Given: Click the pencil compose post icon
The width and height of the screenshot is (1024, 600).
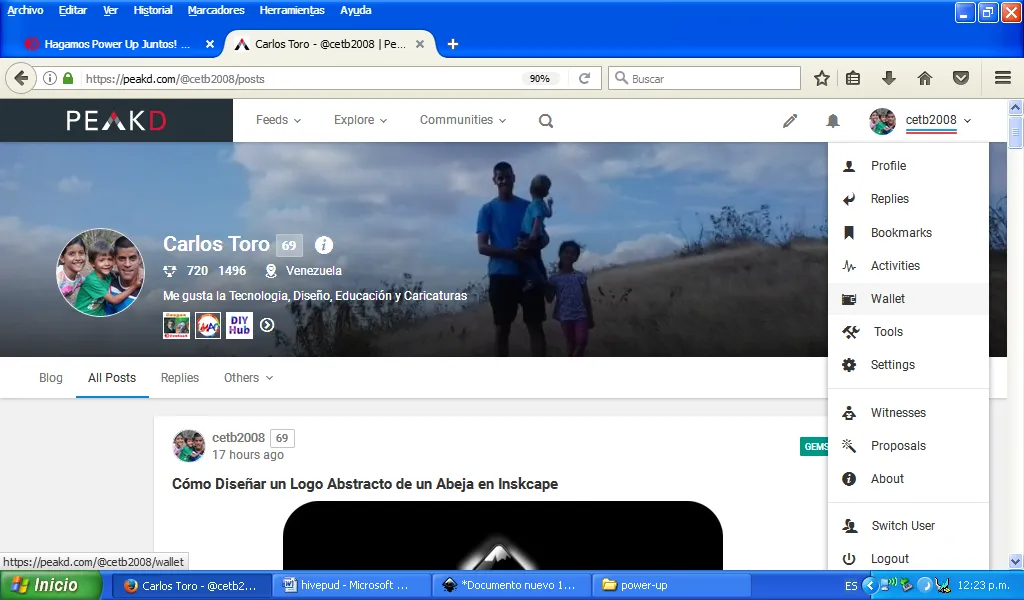Looking at the screenshot, I should [x=790, y=121].
